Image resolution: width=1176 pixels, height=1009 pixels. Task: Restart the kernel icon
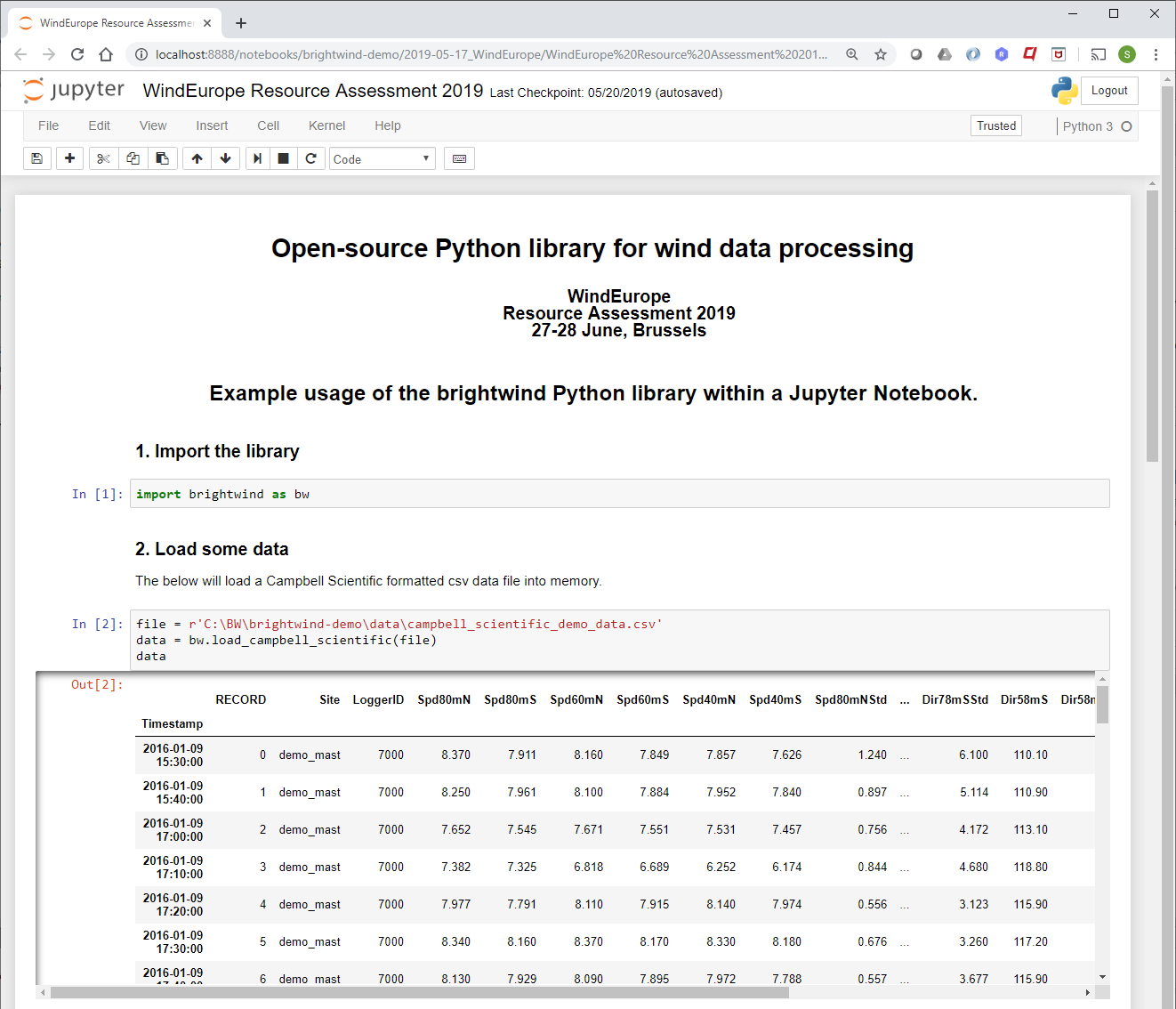click(x=310, y=158)
